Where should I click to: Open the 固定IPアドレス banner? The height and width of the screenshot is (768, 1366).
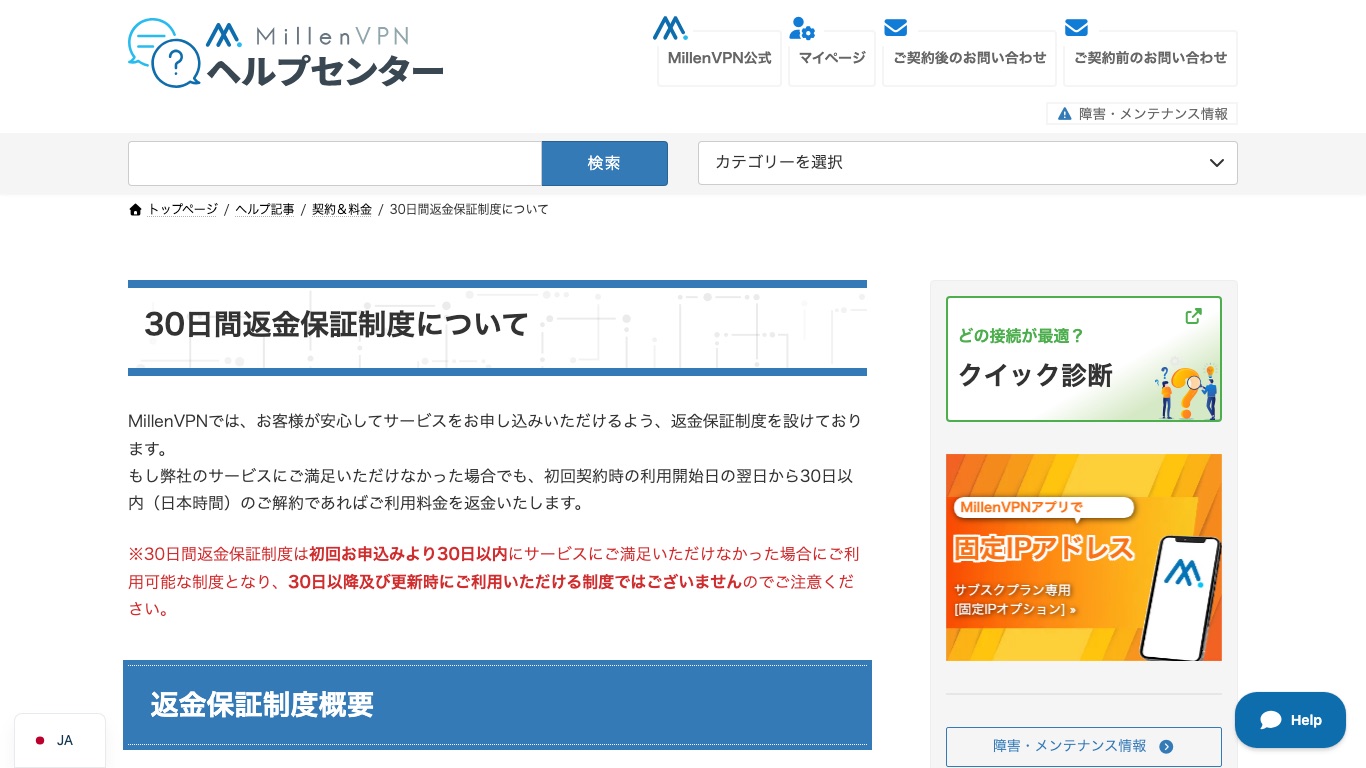click(1084, 557)
